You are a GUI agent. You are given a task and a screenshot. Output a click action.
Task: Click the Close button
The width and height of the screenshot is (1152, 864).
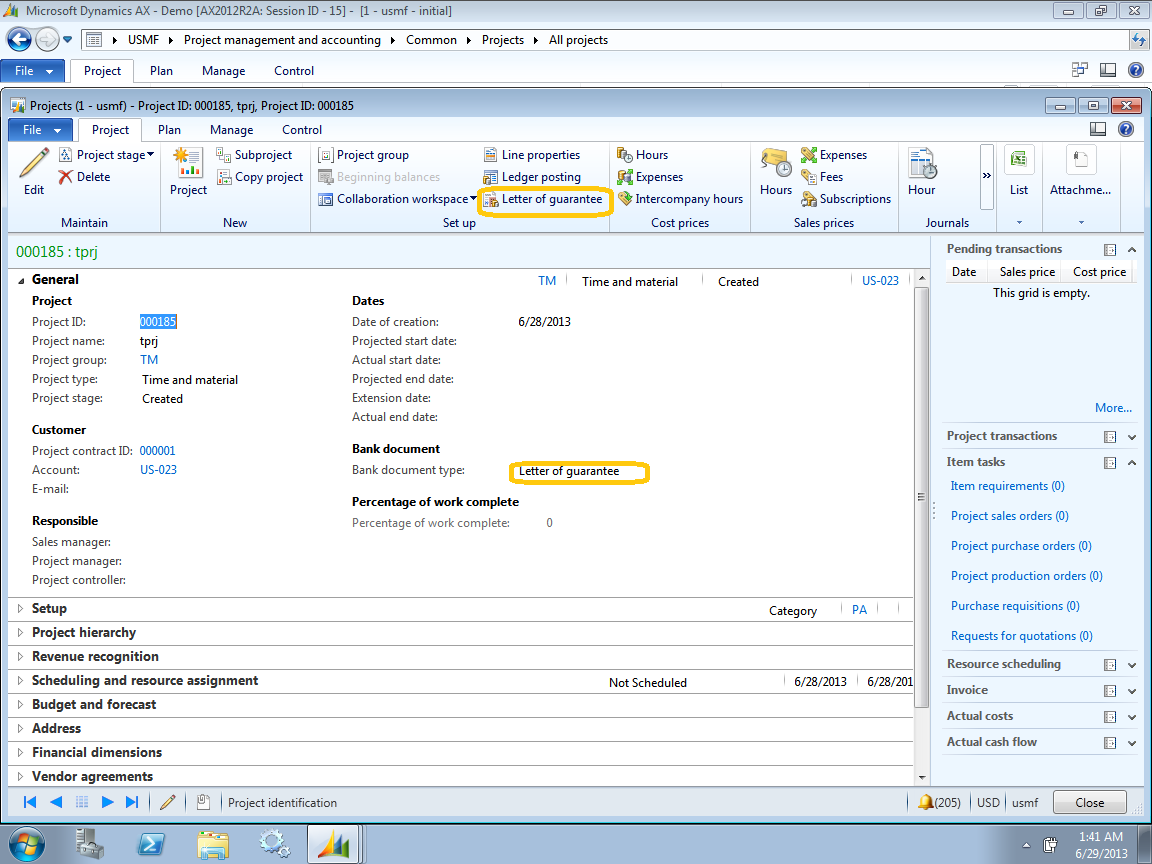(1090, 803)
